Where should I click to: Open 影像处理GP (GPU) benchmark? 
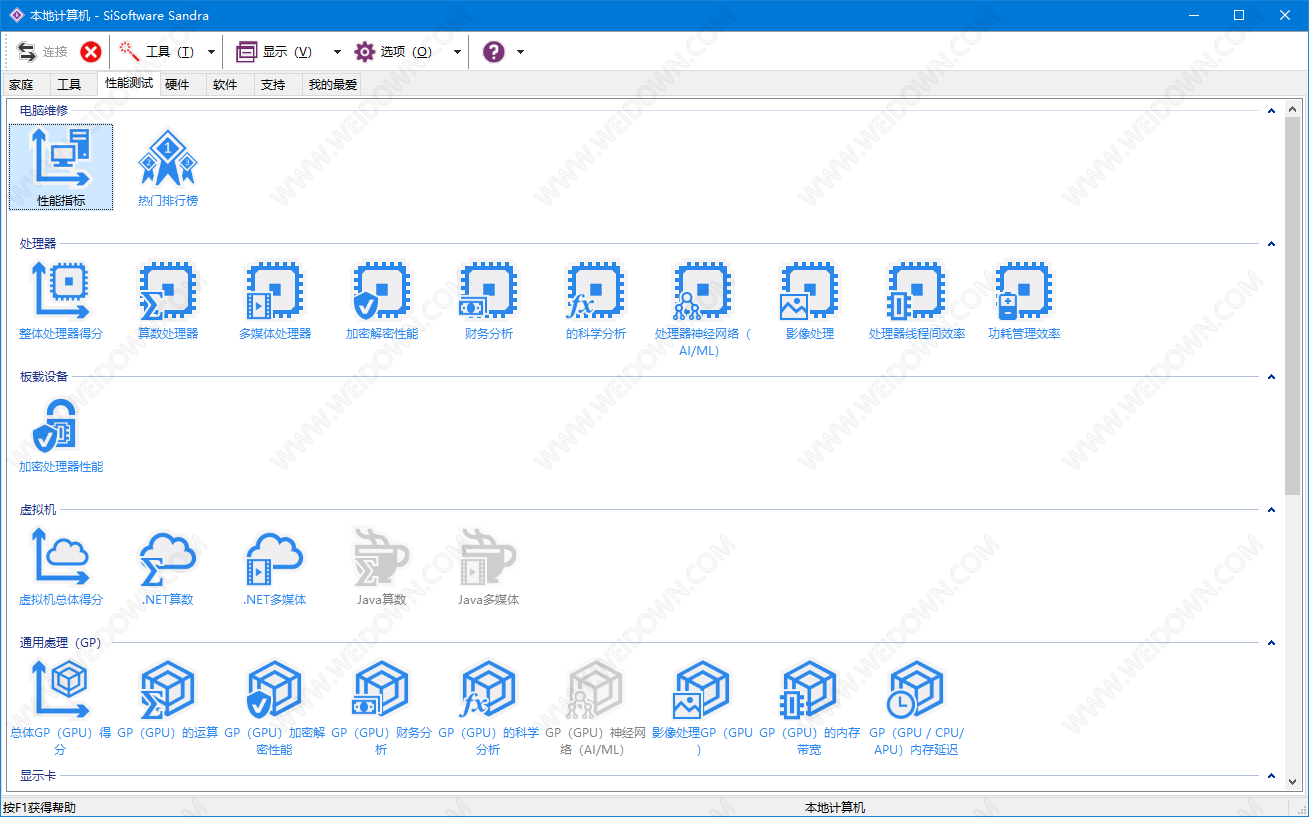703,707
